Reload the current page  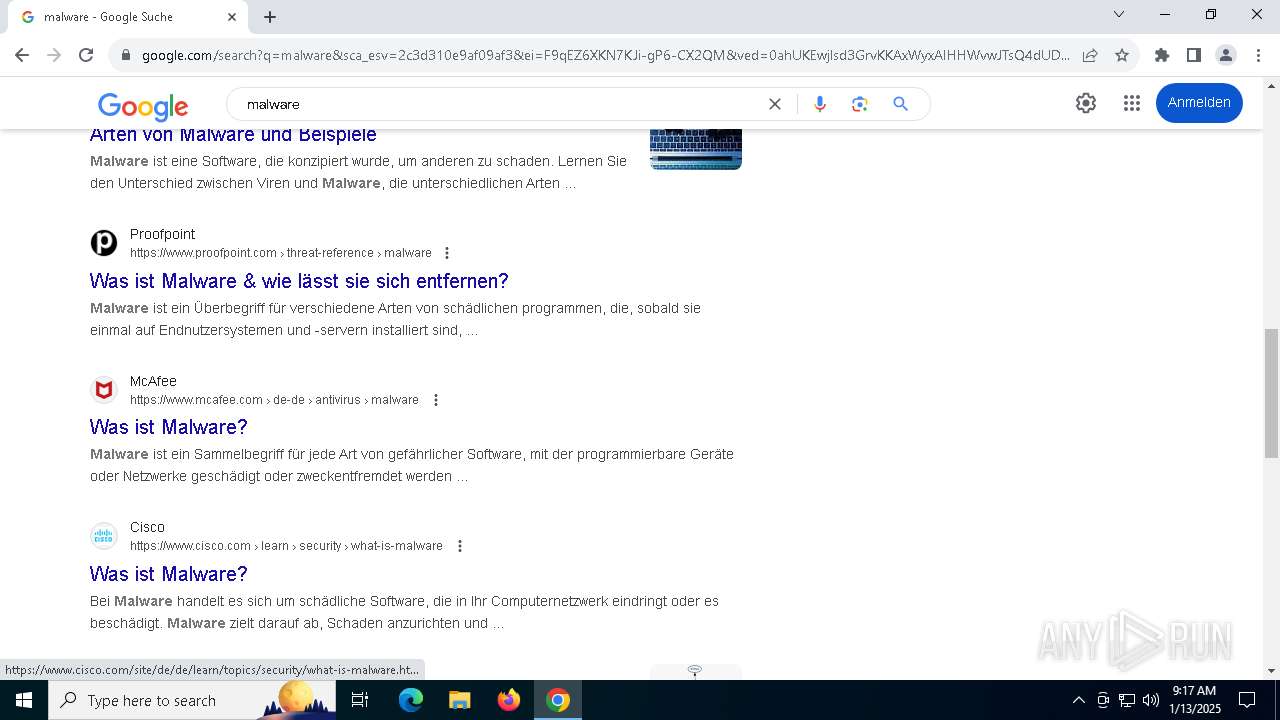click(86, 55)
